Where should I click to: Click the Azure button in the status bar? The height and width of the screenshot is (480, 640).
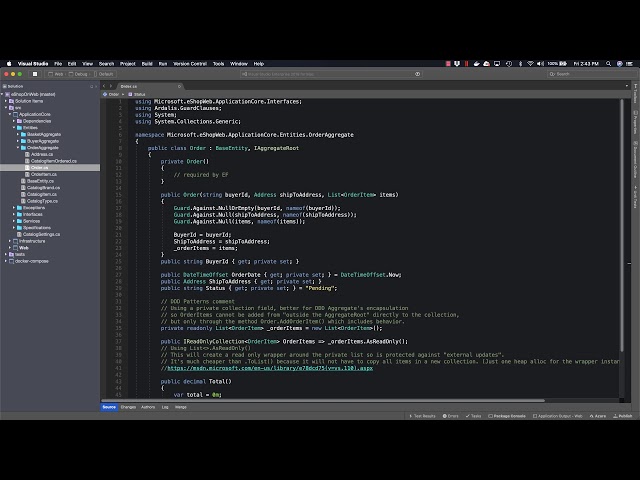[x=598, y=416]
